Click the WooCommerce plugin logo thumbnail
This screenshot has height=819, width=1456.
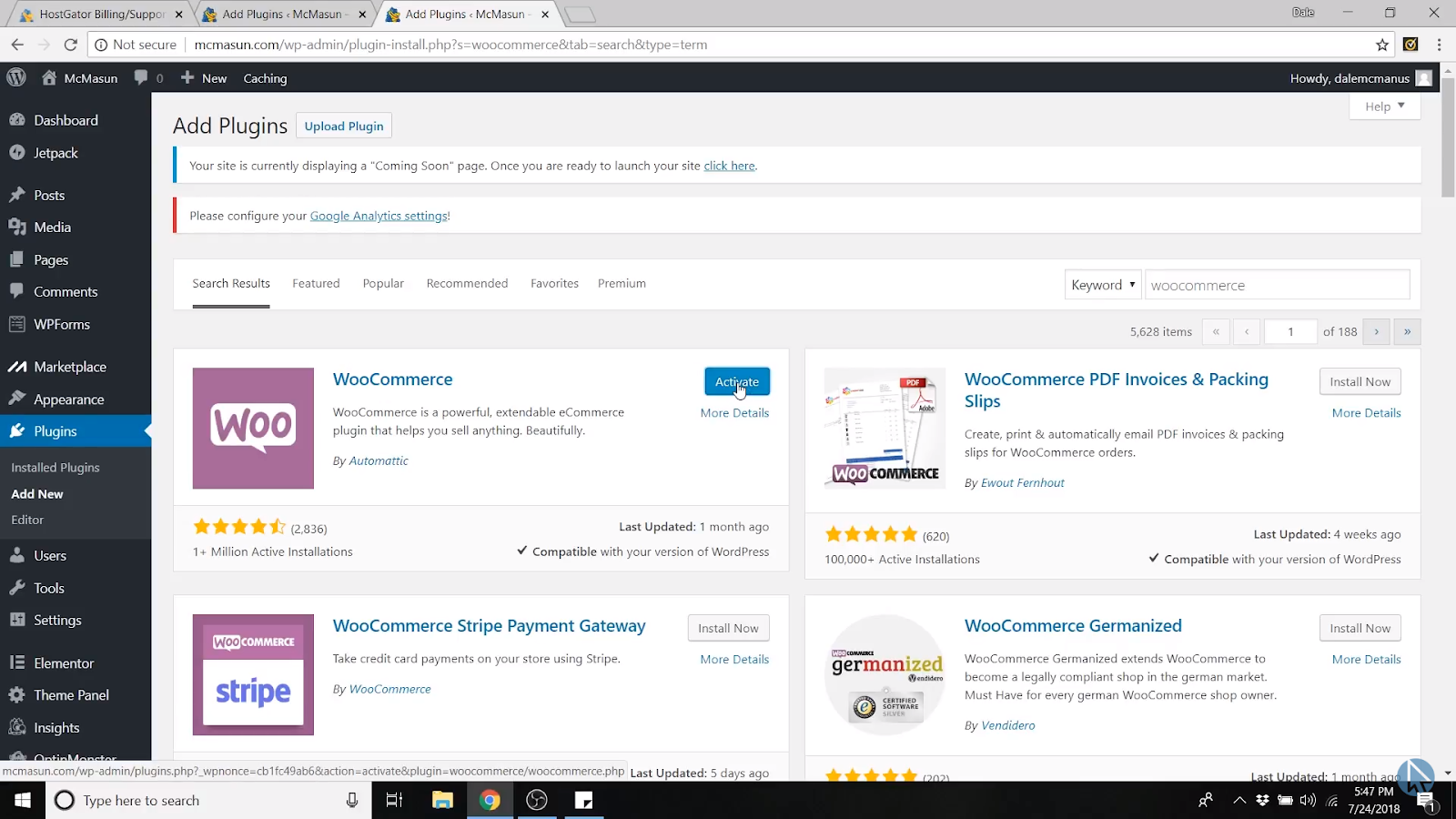coord(253,429)
